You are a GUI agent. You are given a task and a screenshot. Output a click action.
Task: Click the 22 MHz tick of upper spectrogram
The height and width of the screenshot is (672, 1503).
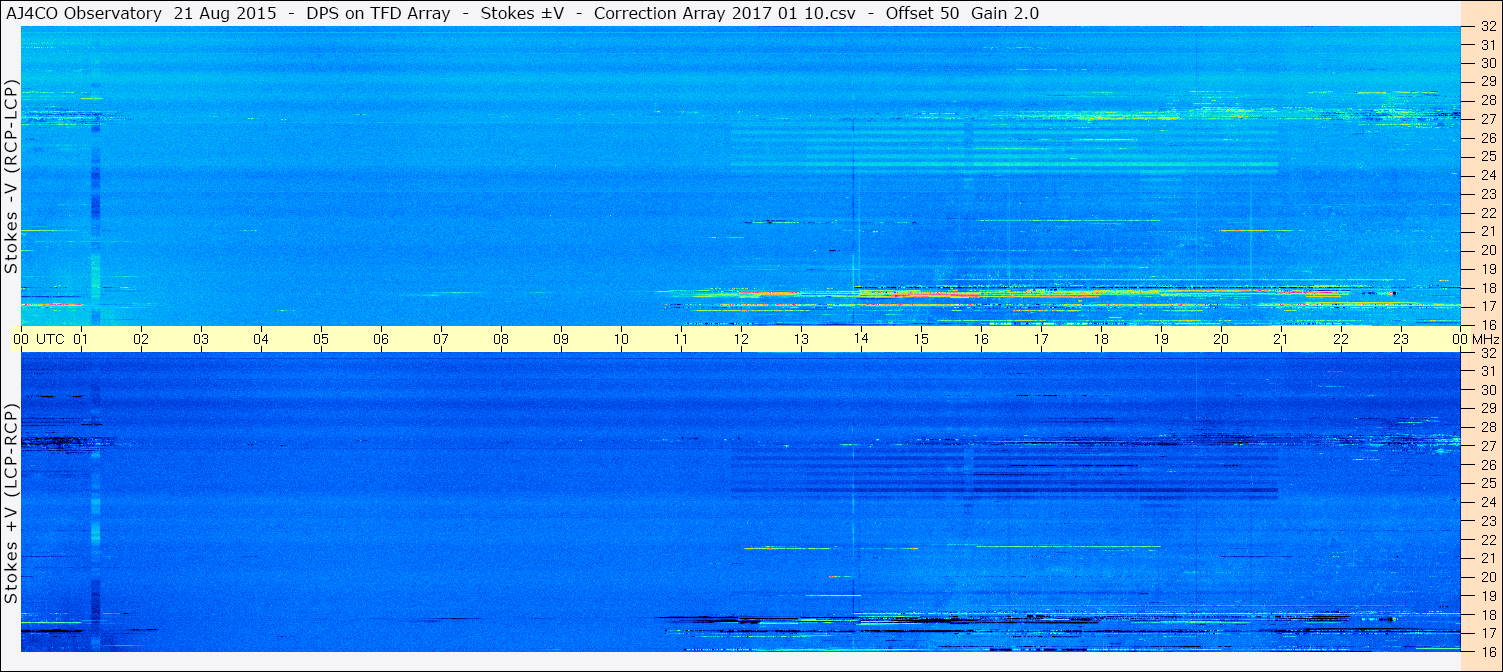1487,213
